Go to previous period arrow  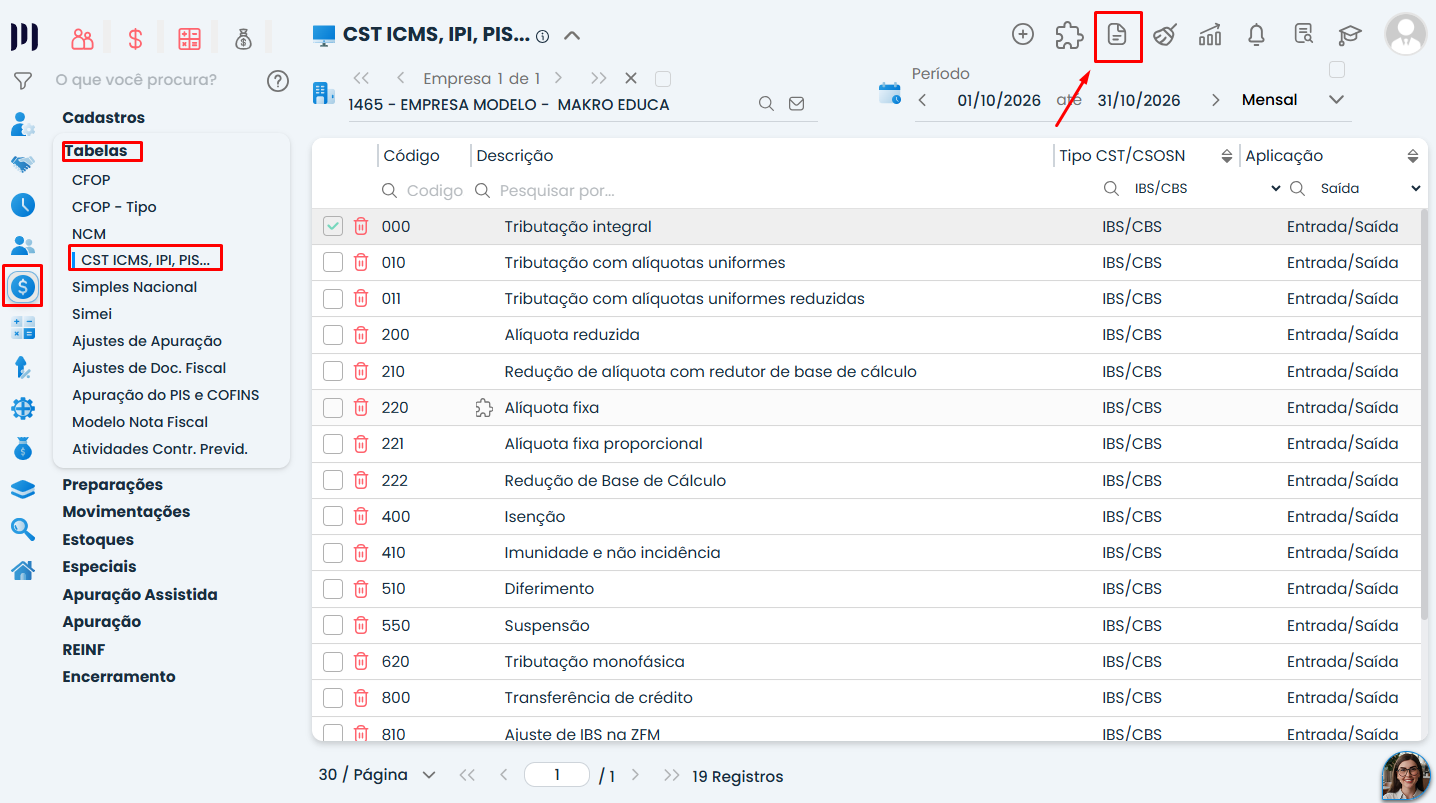[922, 100]
